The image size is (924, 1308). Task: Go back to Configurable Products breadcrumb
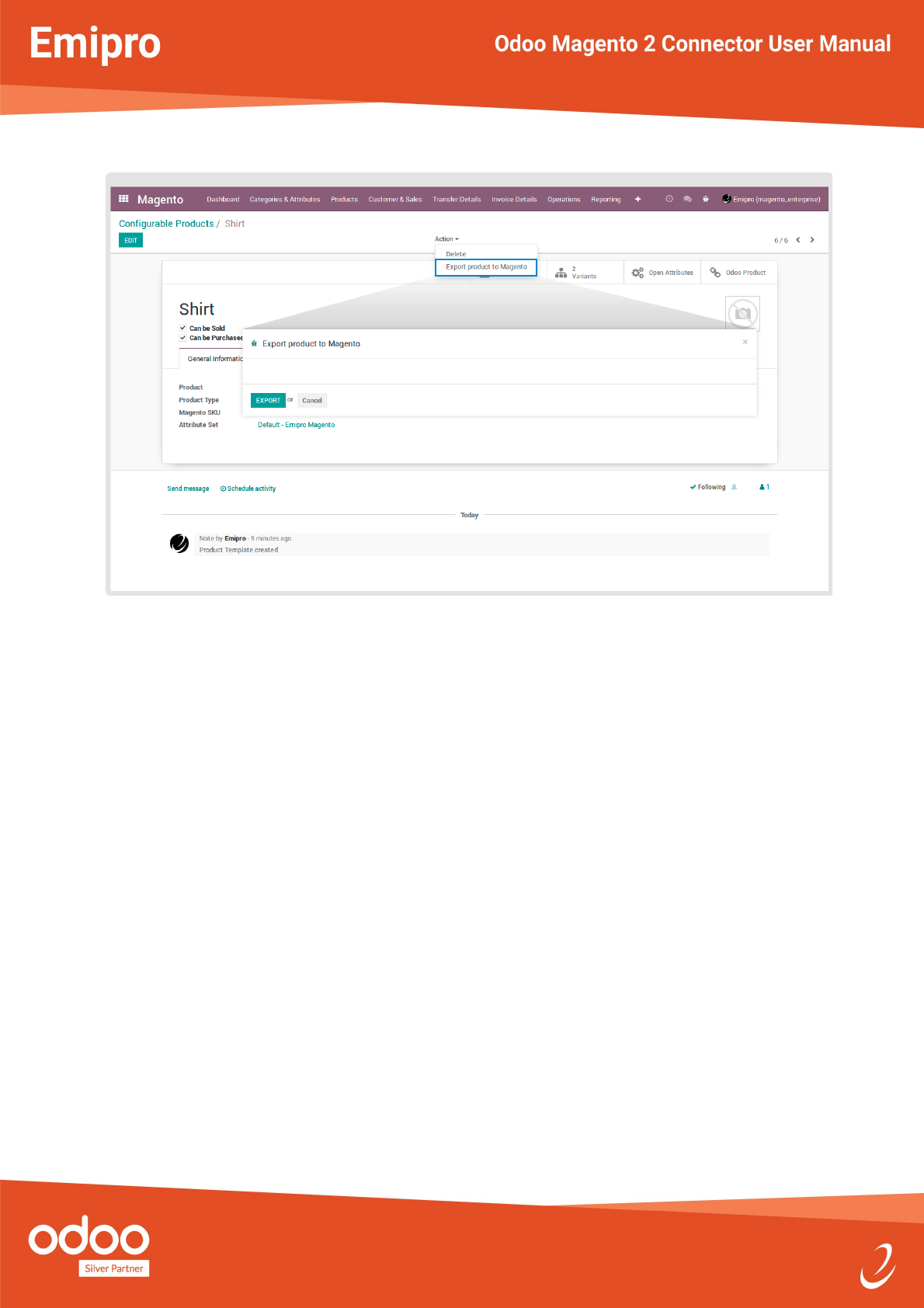(x=166, y=224)
